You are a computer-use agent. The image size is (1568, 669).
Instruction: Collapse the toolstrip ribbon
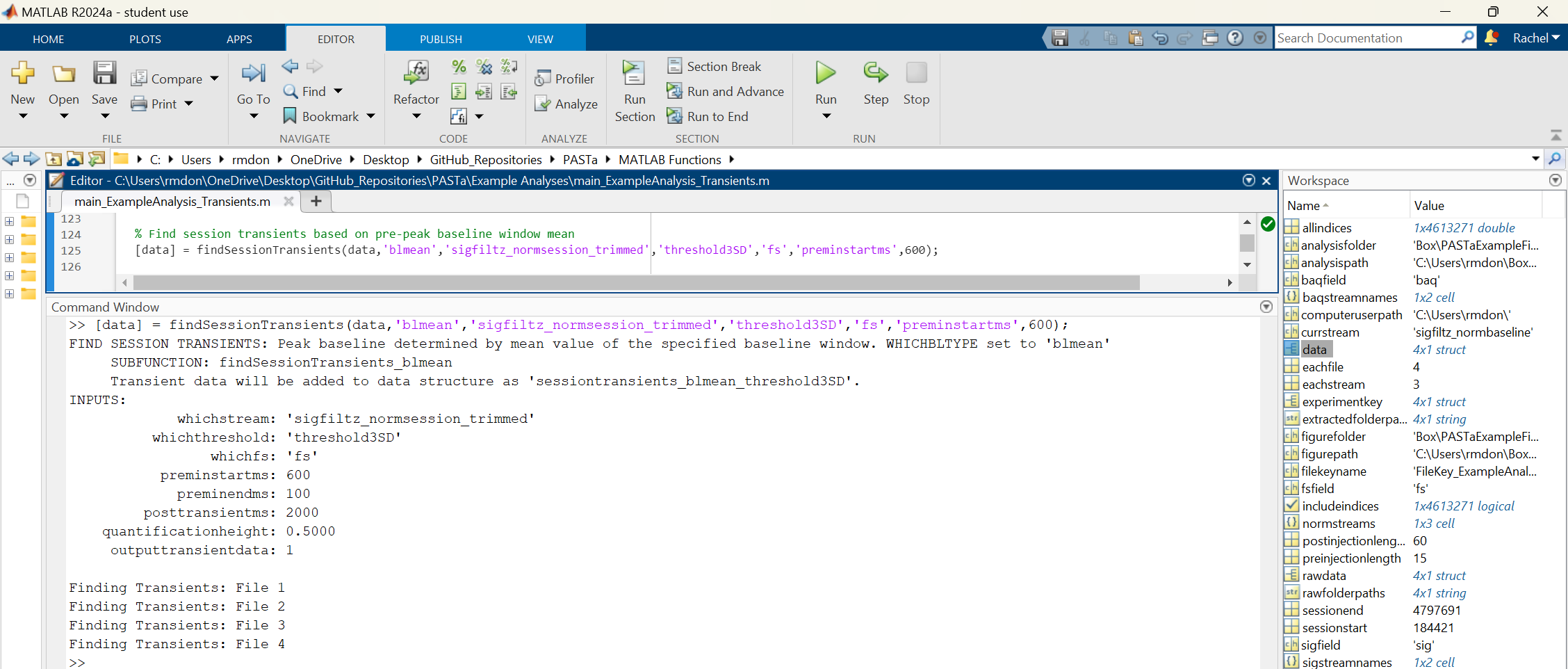pos(1556,134)
